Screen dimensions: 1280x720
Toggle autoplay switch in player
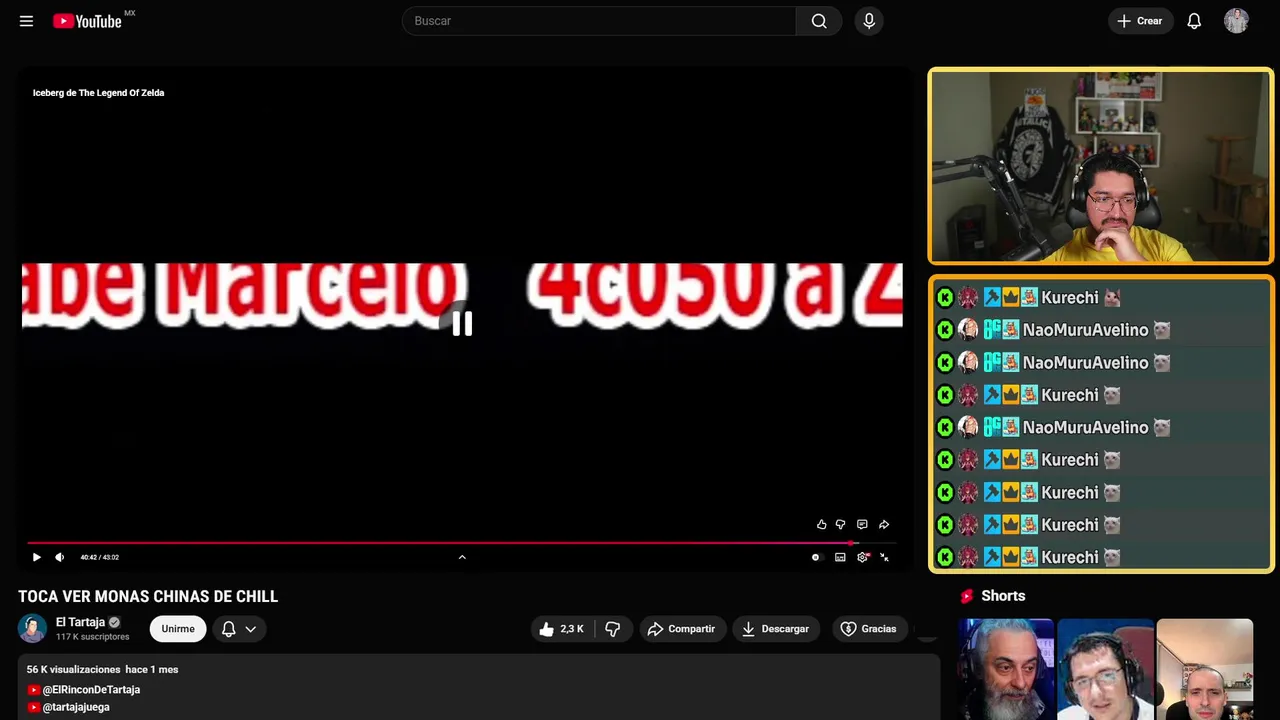(x=816, y=557)
